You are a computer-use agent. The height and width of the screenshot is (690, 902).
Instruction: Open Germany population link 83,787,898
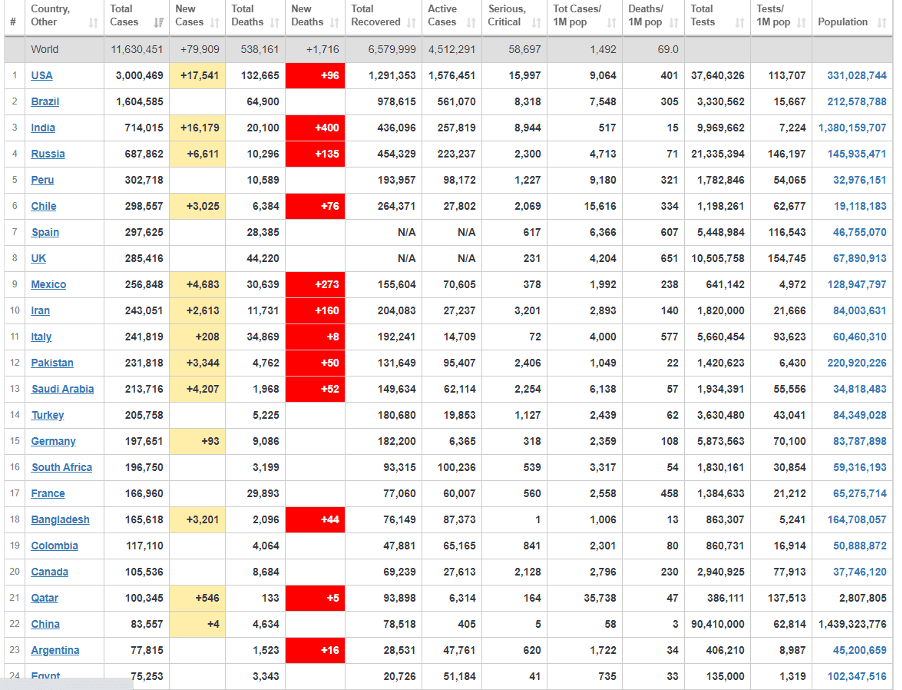pos(859,441)
